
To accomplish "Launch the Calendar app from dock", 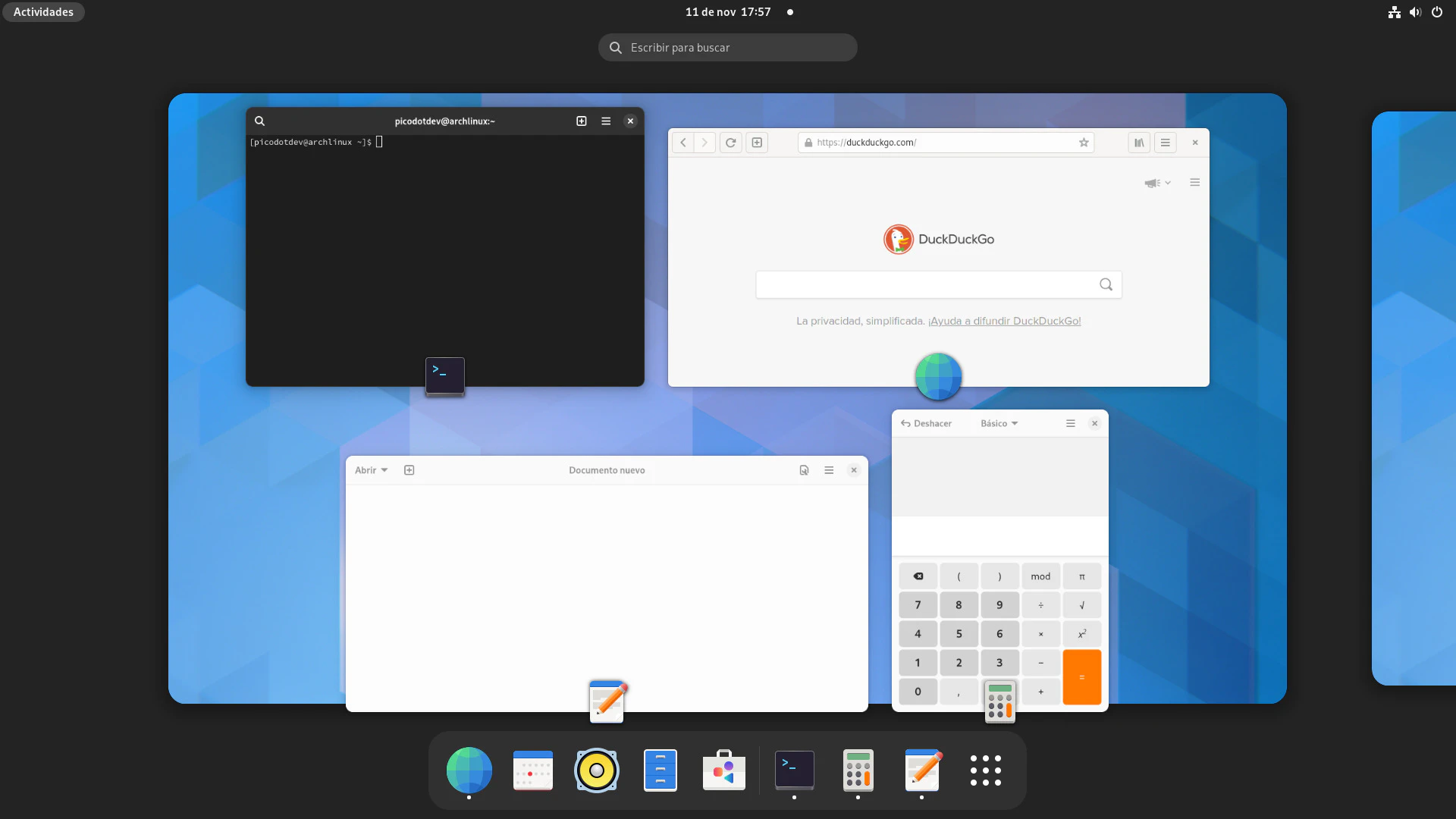I will (533, 770).
